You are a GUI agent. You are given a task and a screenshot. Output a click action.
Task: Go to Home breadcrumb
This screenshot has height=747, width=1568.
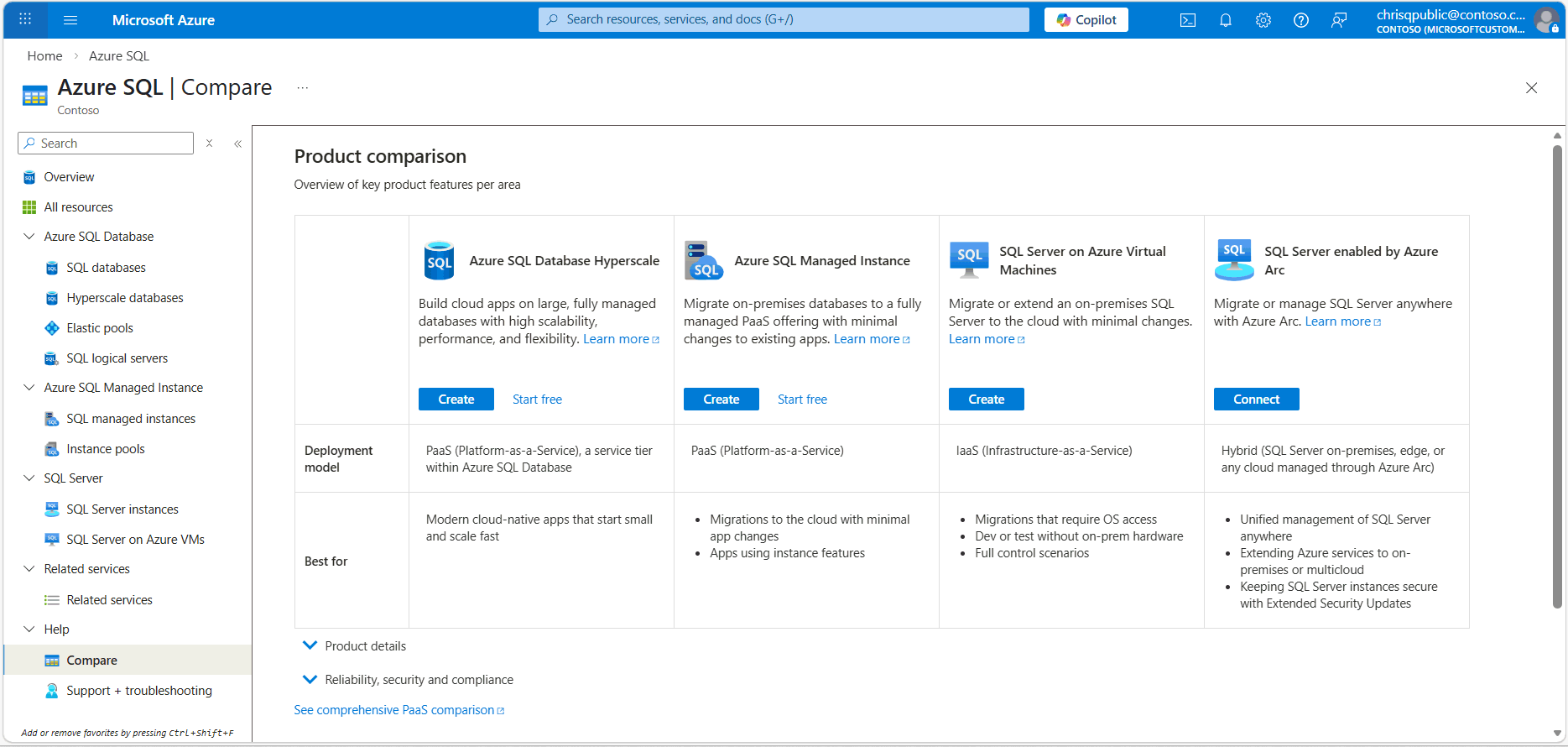pos(45,56)
